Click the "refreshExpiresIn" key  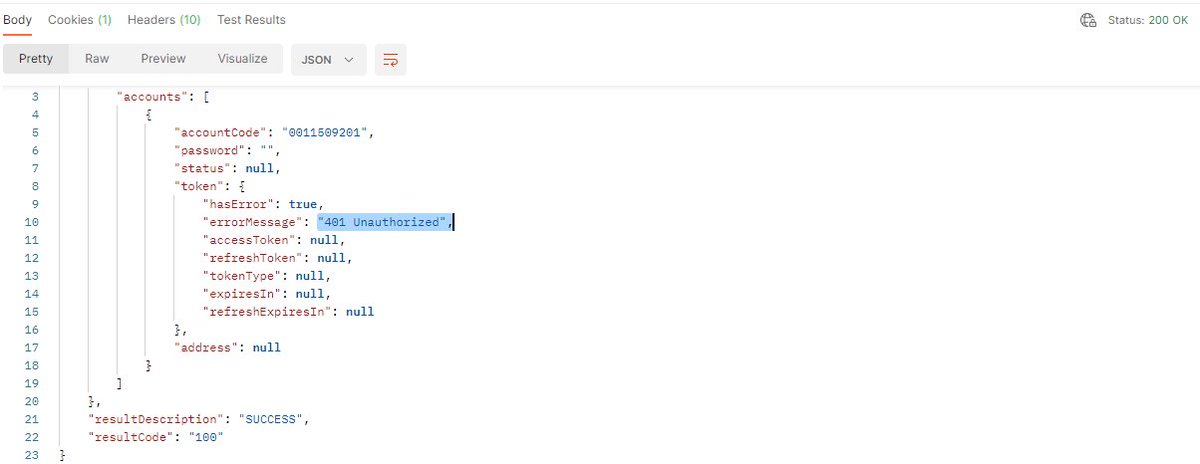267,312
